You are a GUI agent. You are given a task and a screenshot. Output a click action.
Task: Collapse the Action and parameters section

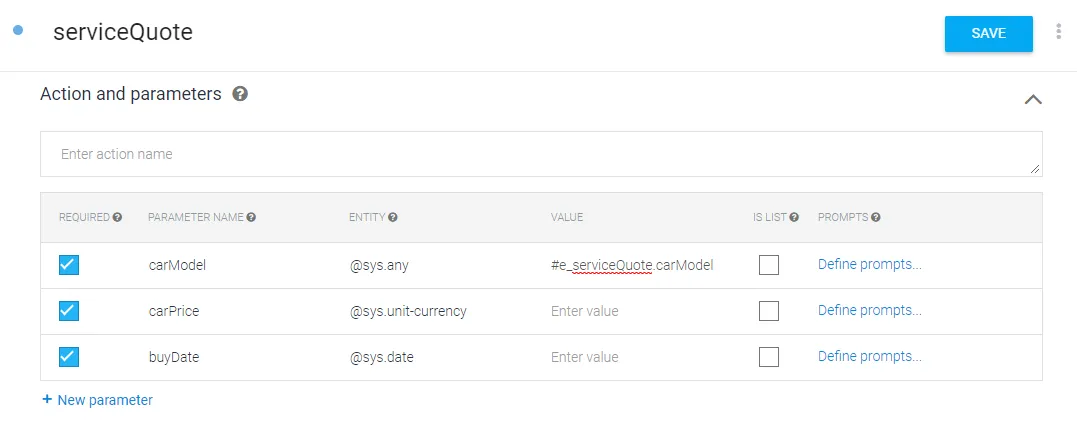pos(1033,99)
